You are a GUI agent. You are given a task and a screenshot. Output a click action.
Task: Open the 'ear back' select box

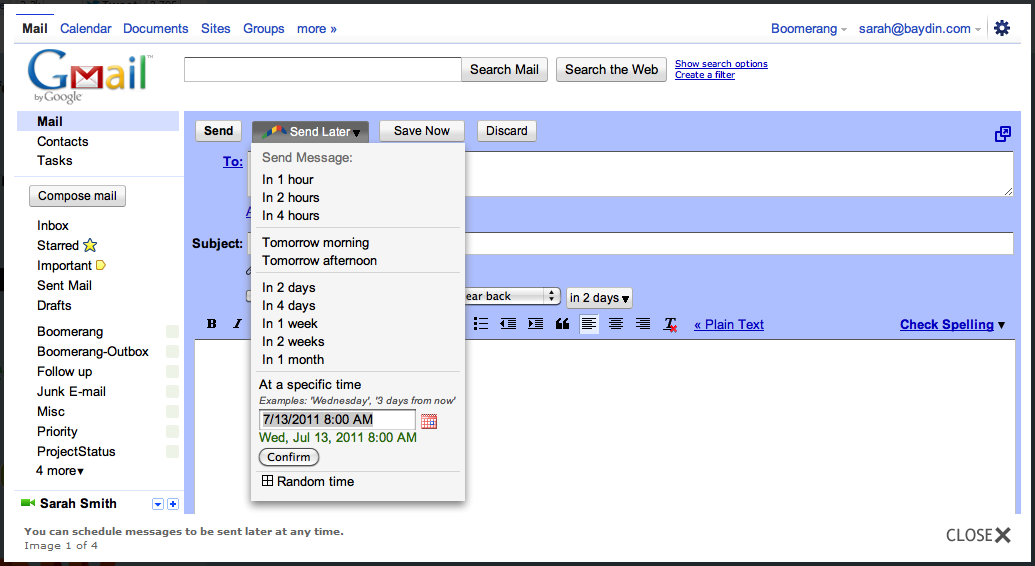coord(513,296)
